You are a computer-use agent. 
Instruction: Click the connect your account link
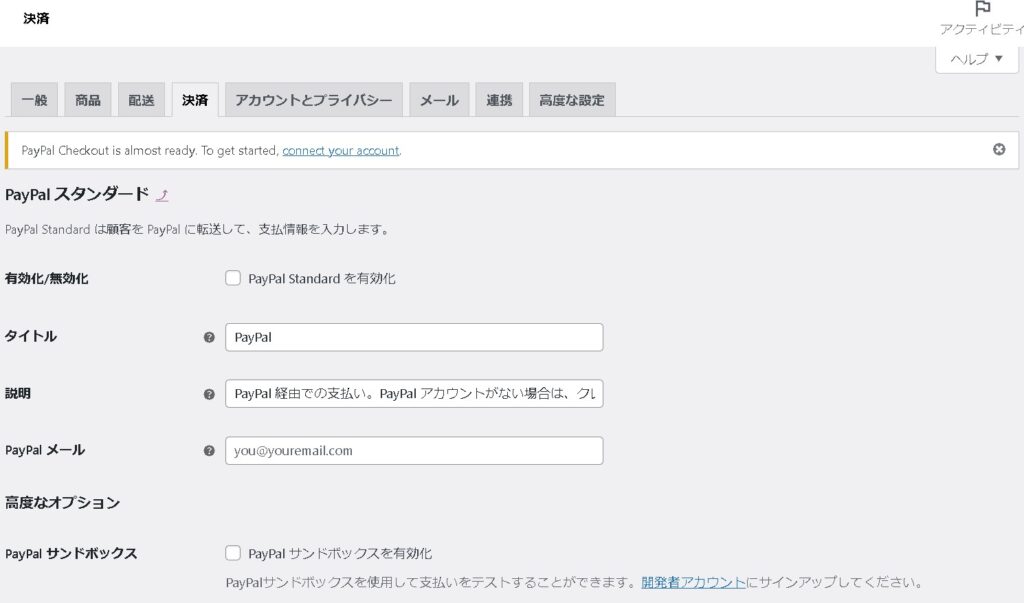pos(340,151)
